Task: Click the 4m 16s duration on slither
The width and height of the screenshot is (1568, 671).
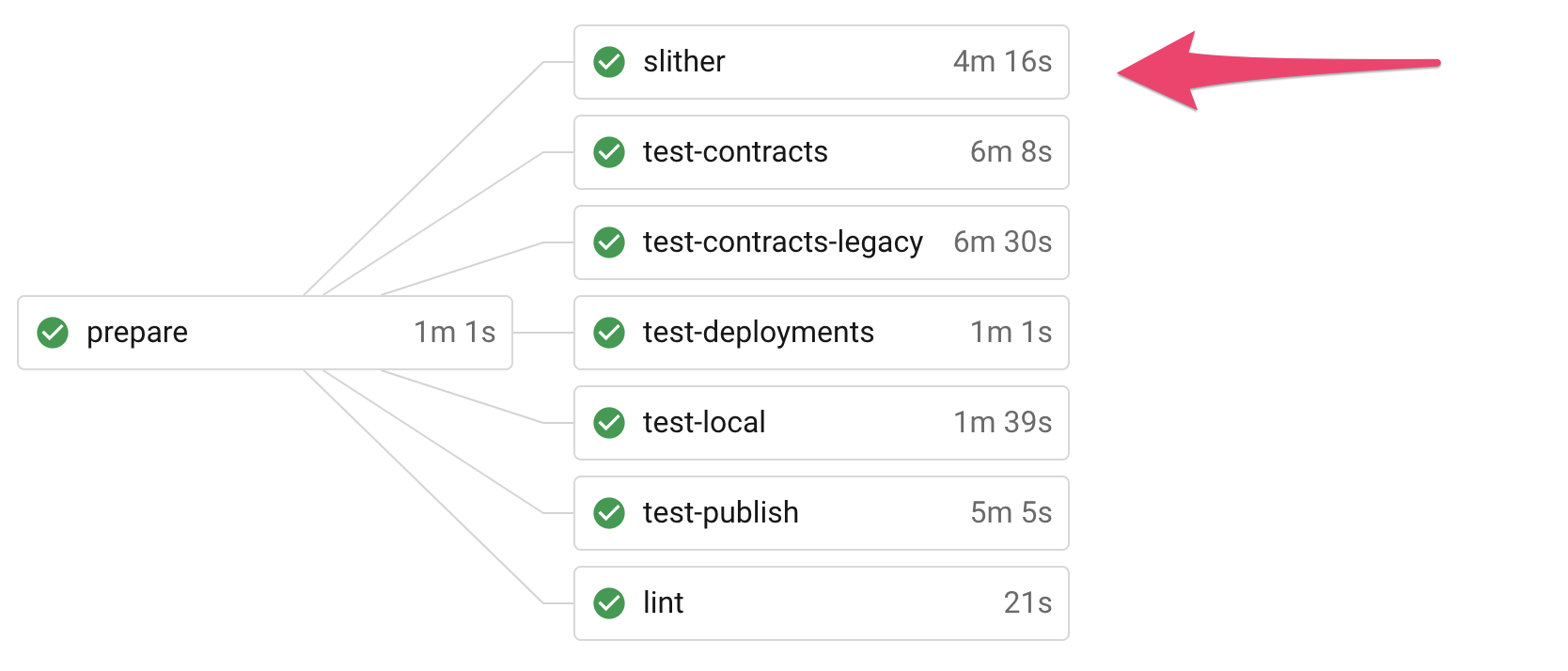Action: [1002, 62]
